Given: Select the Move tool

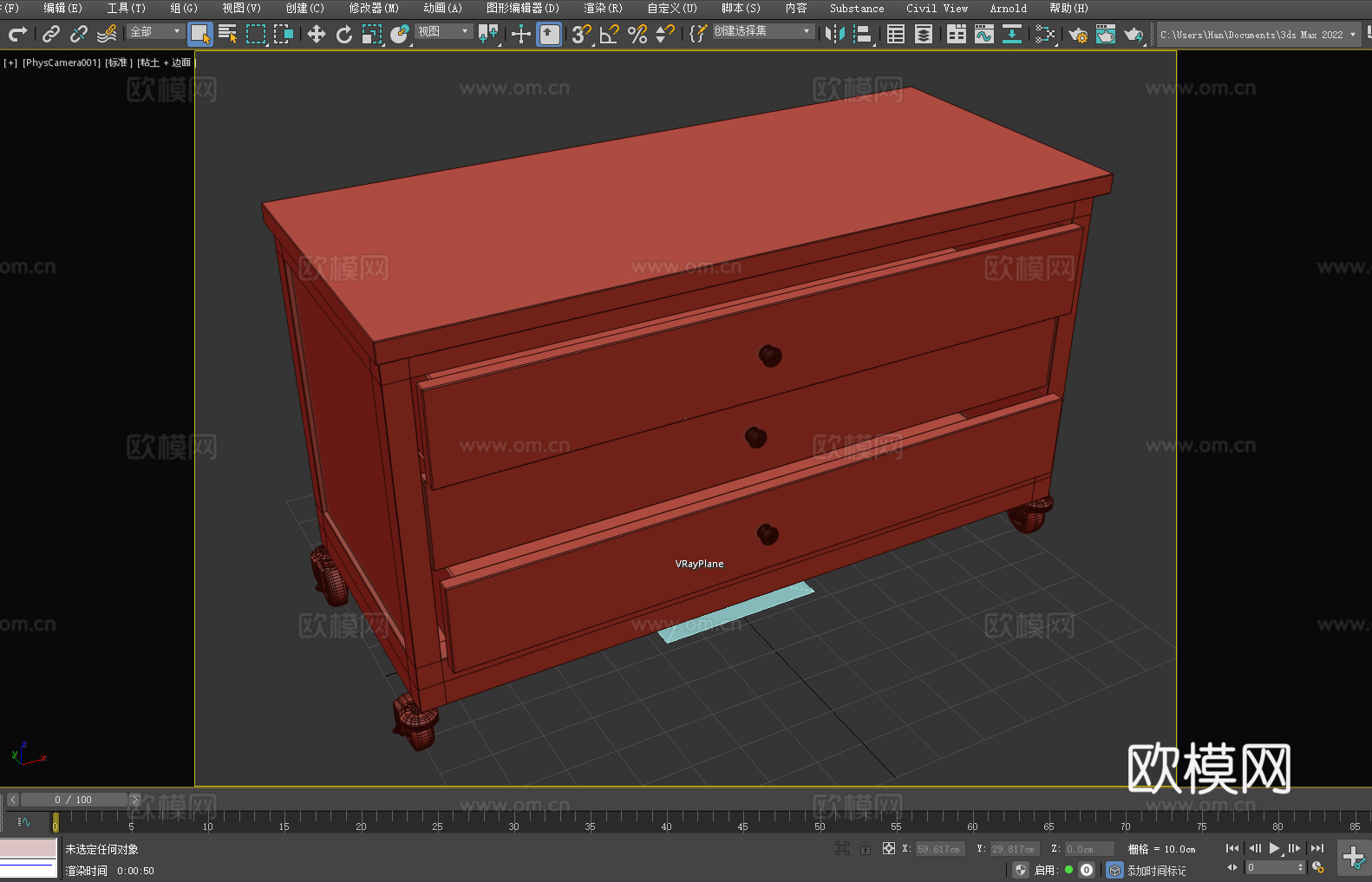Looking at the screenshot, I should click(x=317, y=34).
